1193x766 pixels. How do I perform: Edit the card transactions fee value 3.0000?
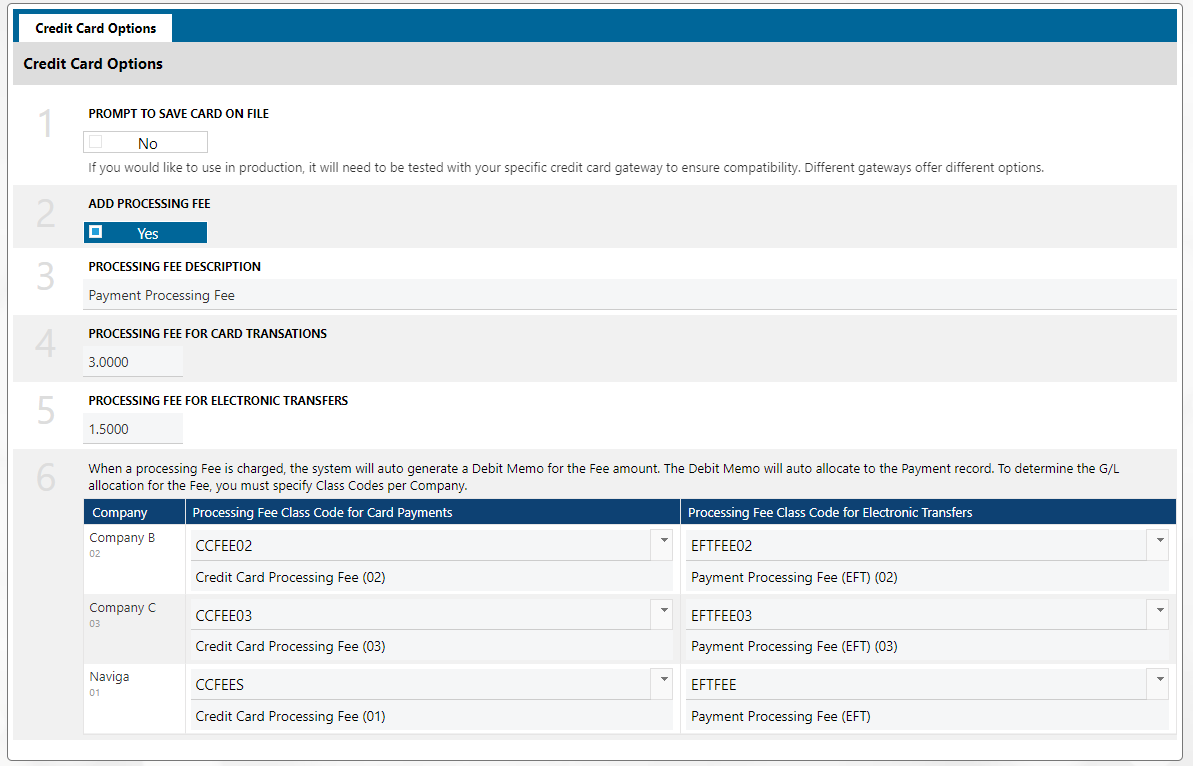tap(133, 362)
